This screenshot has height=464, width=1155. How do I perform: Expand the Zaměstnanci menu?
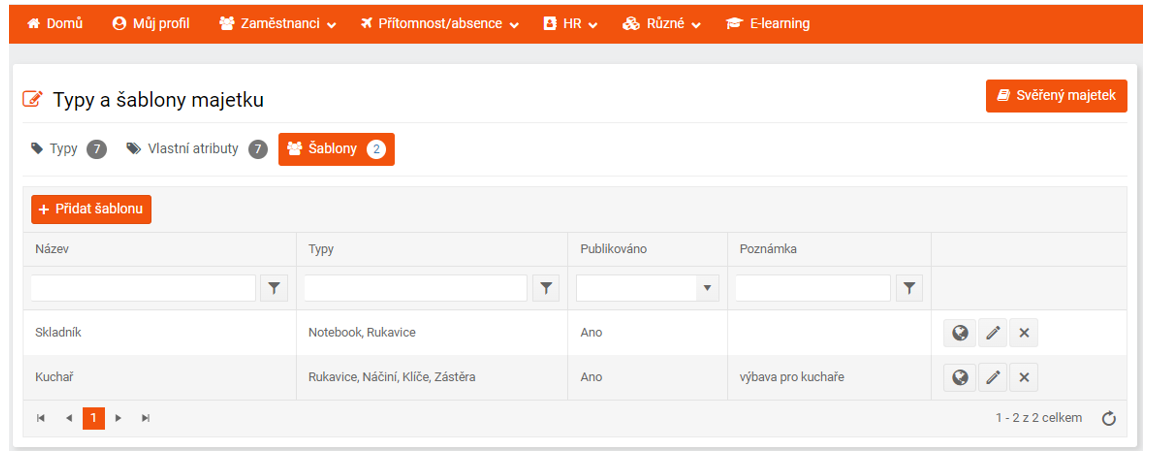coord(278,24)
